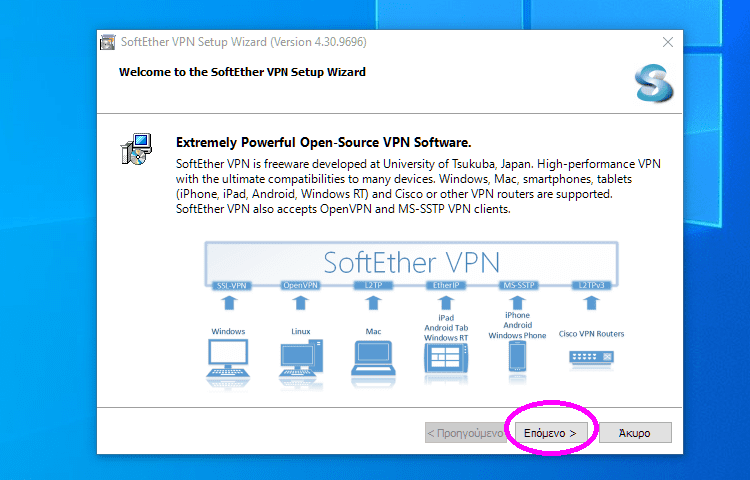Click the installer computer and disc icon
Viewport: 750px width, 480px height.
[x=136, y=149]
